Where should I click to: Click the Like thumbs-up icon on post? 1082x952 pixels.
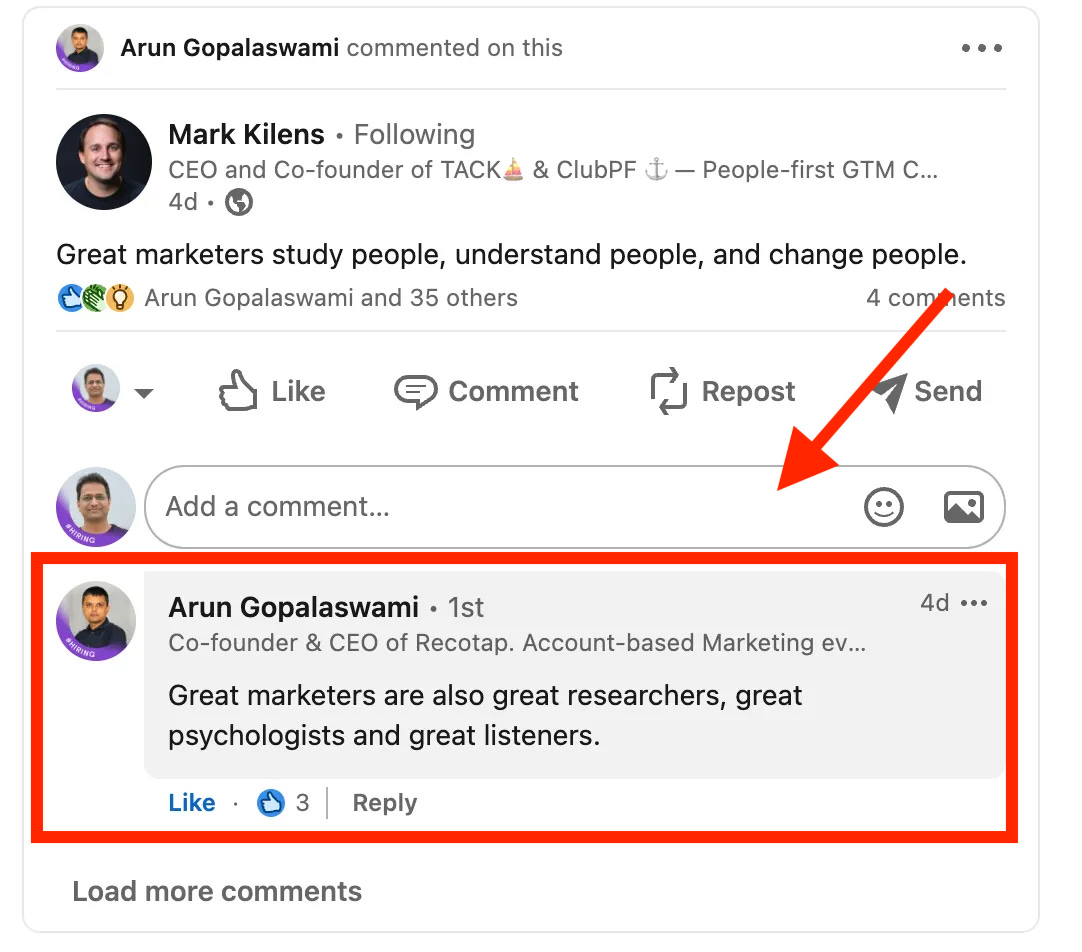click(x=238, y=390)
